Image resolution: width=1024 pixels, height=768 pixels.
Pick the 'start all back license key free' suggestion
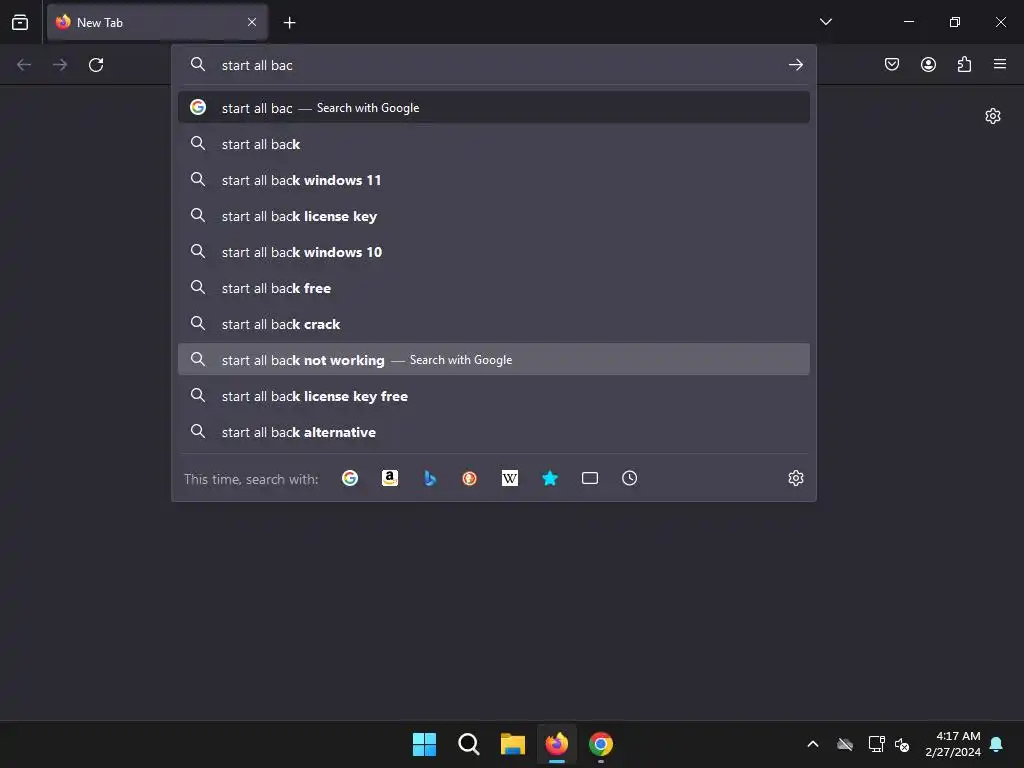(494, 396)
